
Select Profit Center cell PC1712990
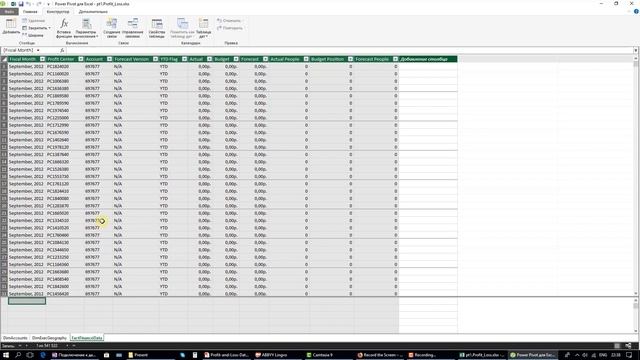pyautogui.click(x=58, y=125)
